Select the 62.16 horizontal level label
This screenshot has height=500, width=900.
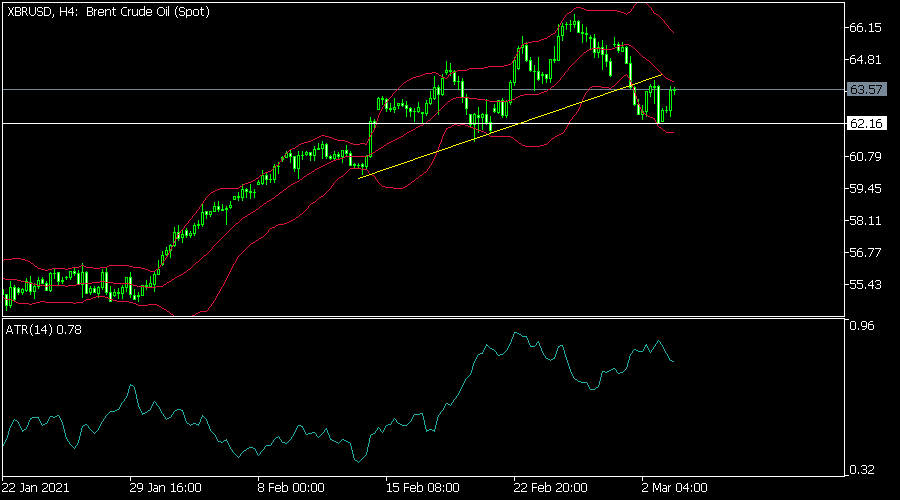coord(867,123)
